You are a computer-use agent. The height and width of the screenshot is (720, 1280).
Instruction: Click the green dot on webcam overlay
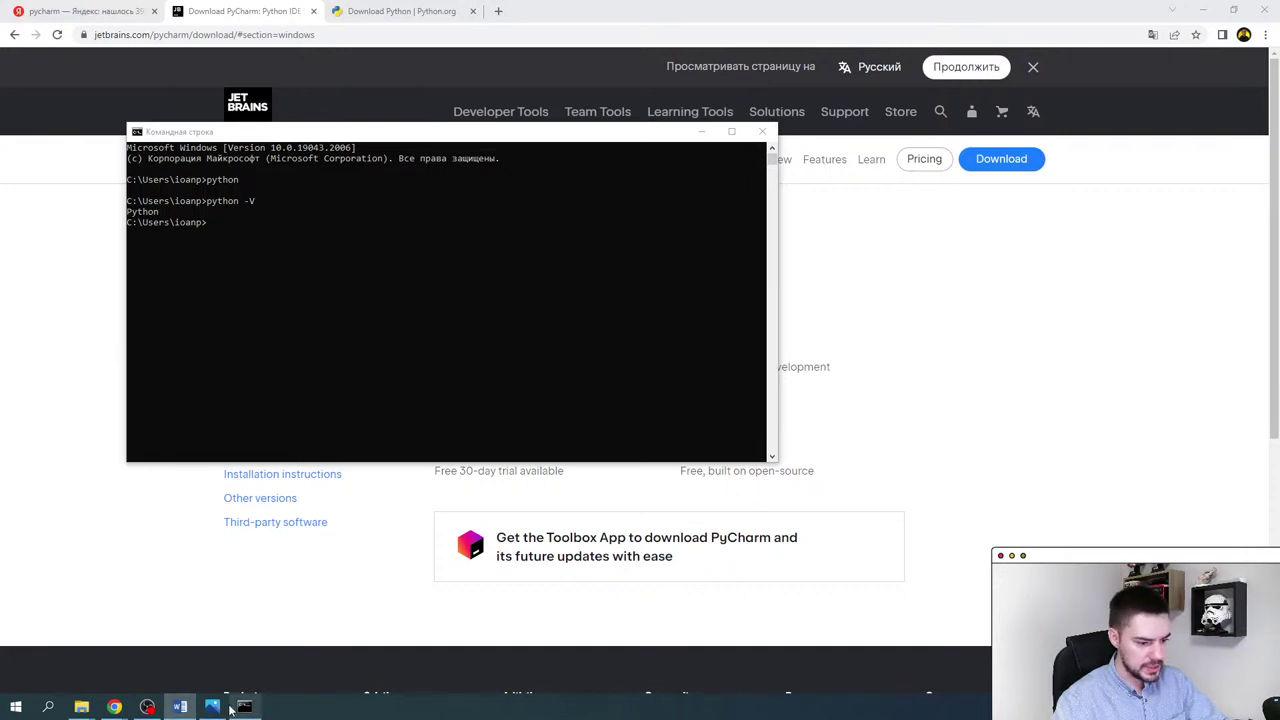click(1023, 556)
